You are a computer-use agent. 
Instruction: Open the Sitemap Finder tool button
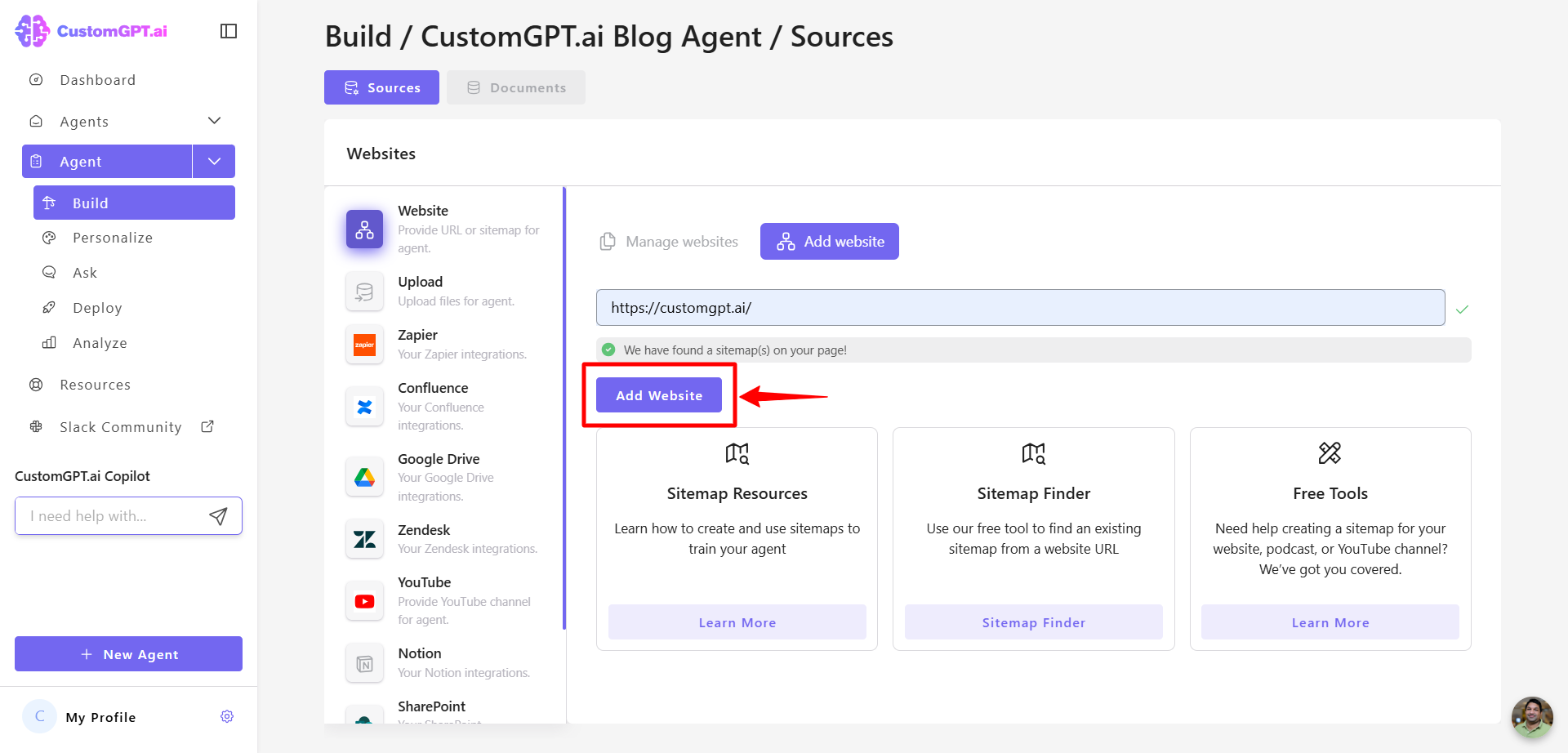[x=1034, y=622]
